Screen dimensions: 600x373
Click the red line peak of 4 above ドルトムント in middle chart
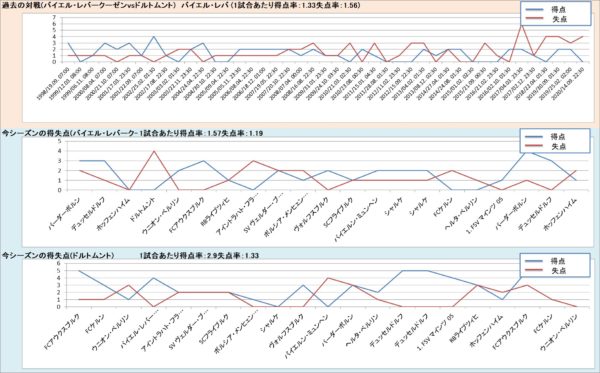154,151
